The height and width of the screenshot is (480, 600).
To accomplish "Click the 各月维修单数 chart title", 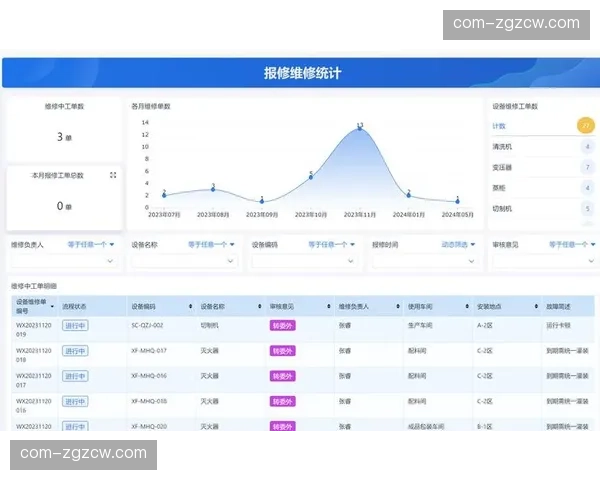I will [151, 106].
